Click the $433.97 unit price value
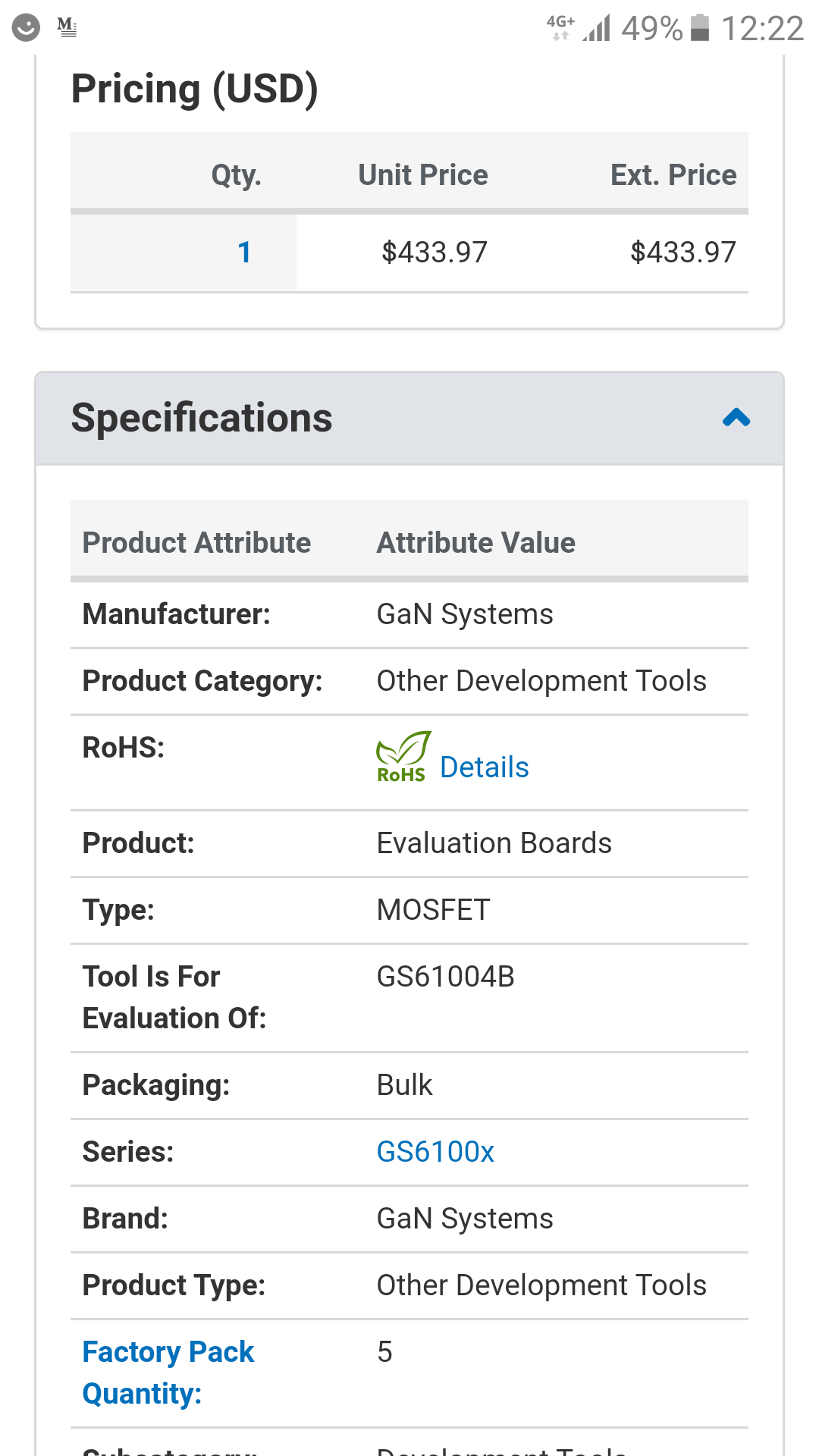This screenshot has width=819, height=1456. pyautogui.click(x=435, y=253)
